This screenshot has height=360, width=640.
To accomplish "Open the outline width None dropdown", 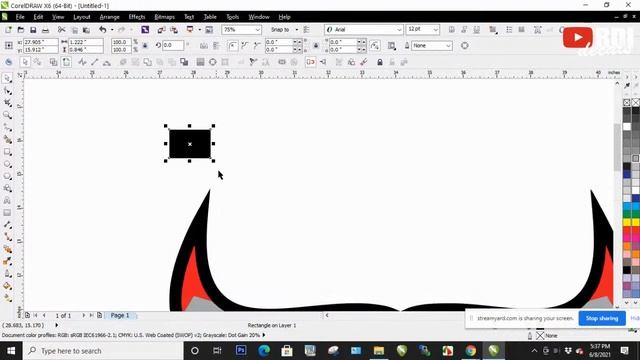I will click(x=448, y=46).
